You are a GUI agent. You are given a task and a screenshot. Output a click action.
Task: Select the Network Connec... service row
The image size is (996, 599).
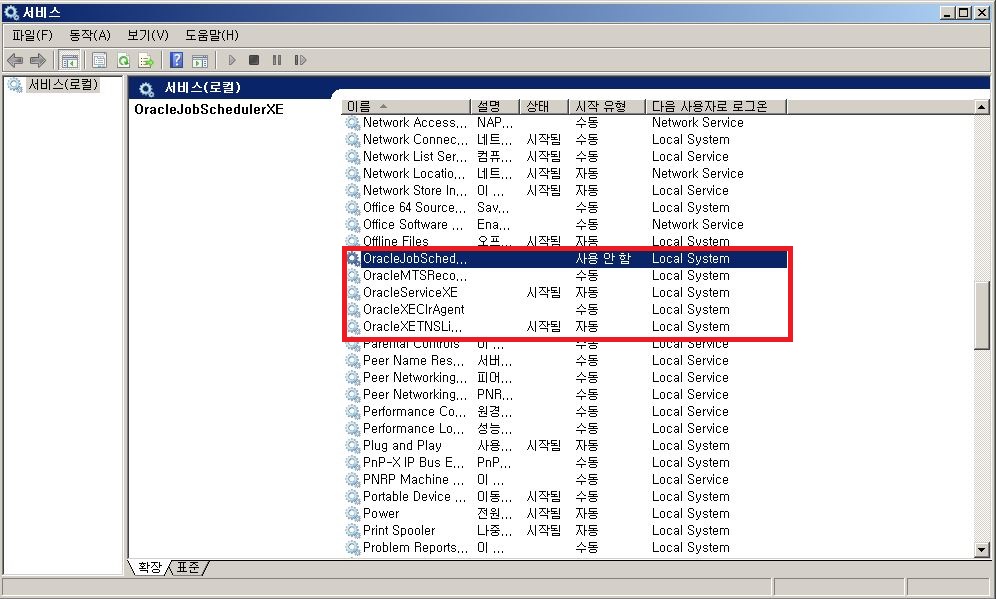pos(565,140)
